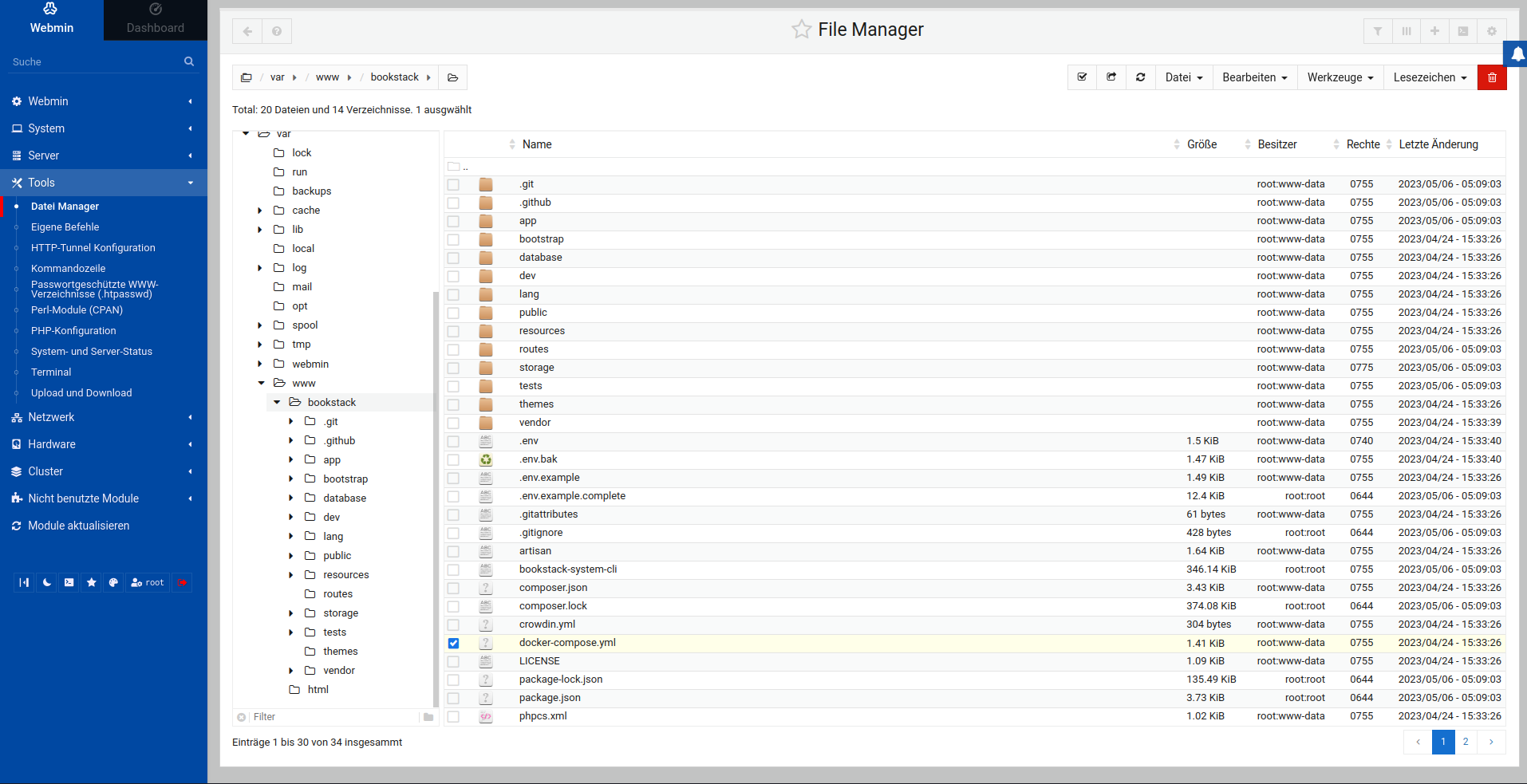Open the System sidebar menu

pos(104,128)
